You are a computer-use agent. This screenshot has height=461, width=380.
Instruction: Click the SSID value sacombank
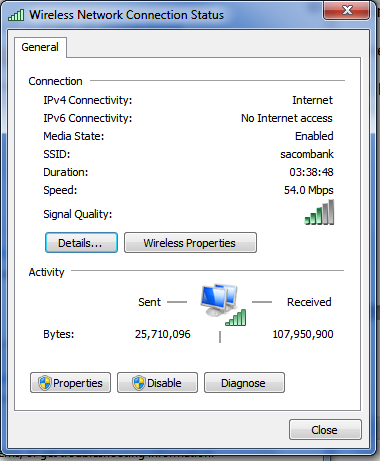[307, 154]
